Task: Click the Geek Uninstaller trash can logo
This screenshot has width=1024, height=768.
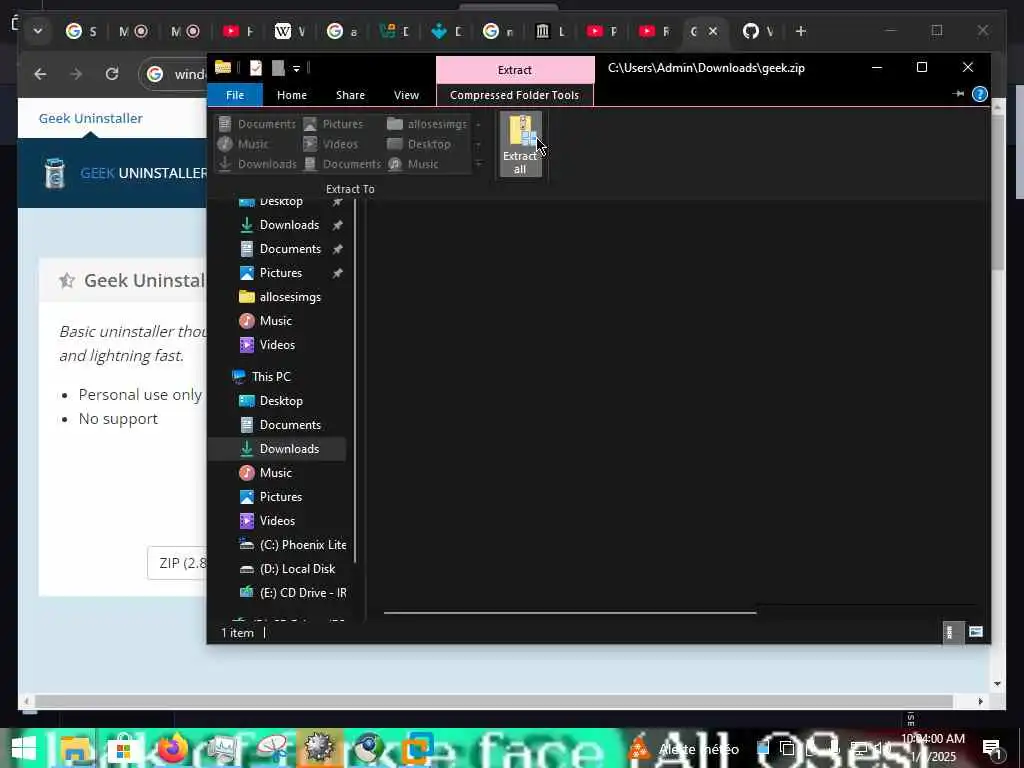Action: click(x=55, y=173)
